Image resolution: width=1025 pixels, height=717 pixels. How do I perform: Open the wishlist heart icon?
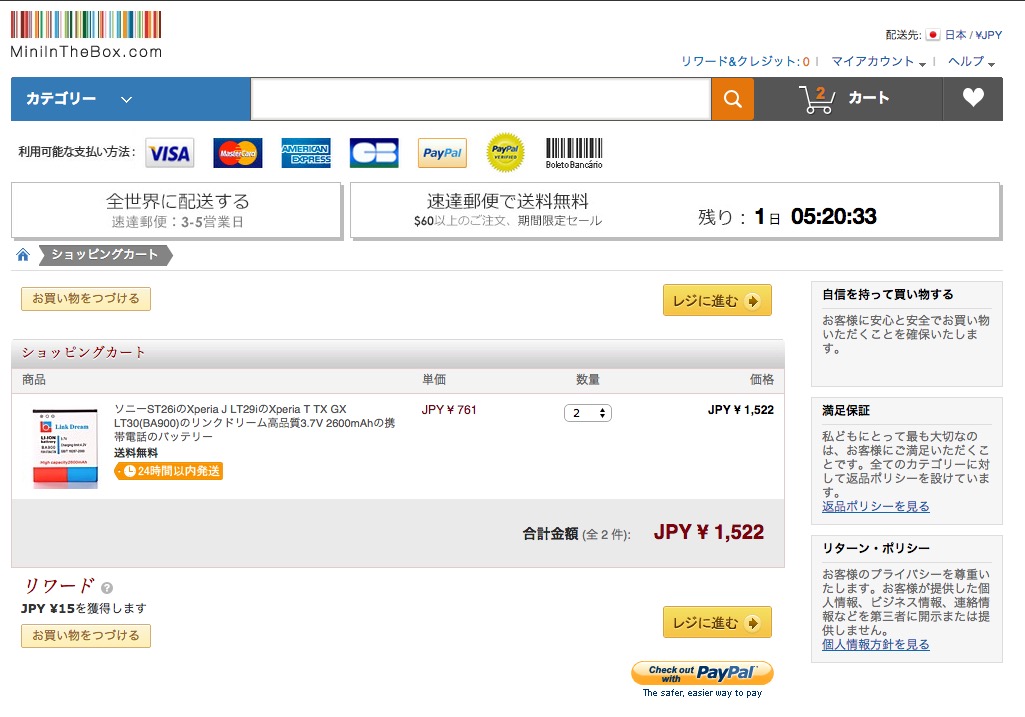pos(973,98)
